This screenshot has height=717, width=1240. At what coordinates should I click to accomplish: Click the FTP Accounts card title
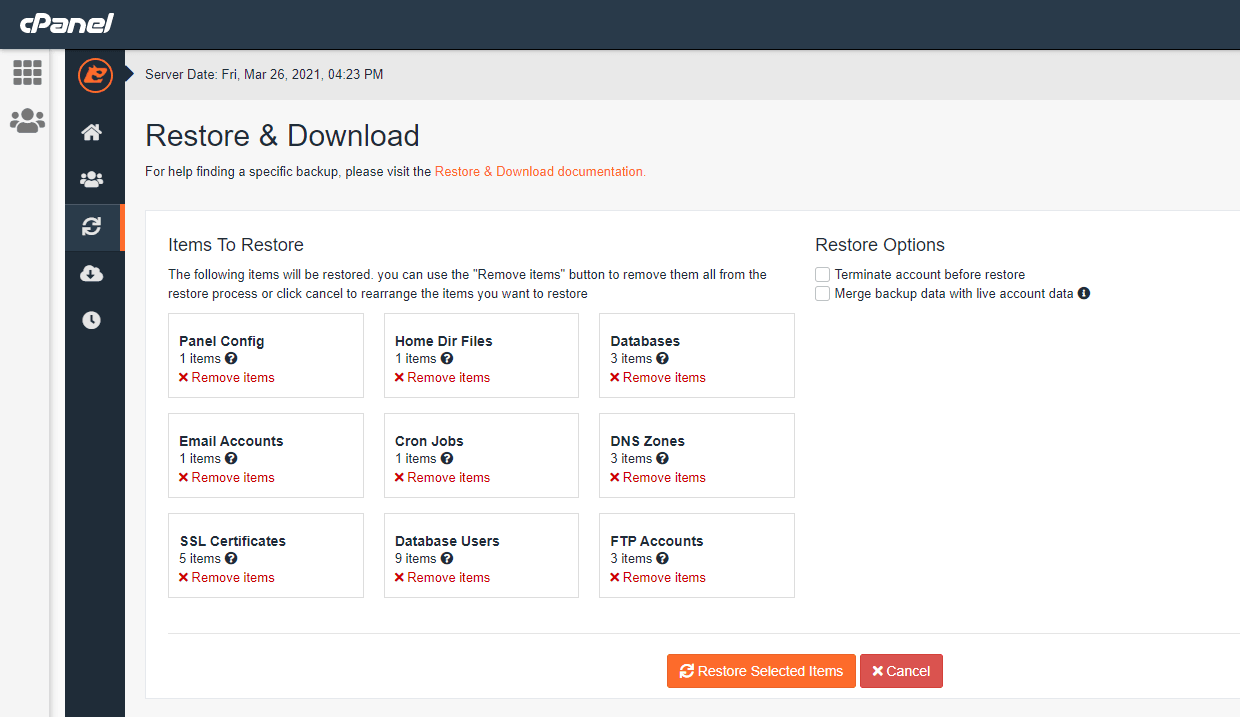point(657,541)
